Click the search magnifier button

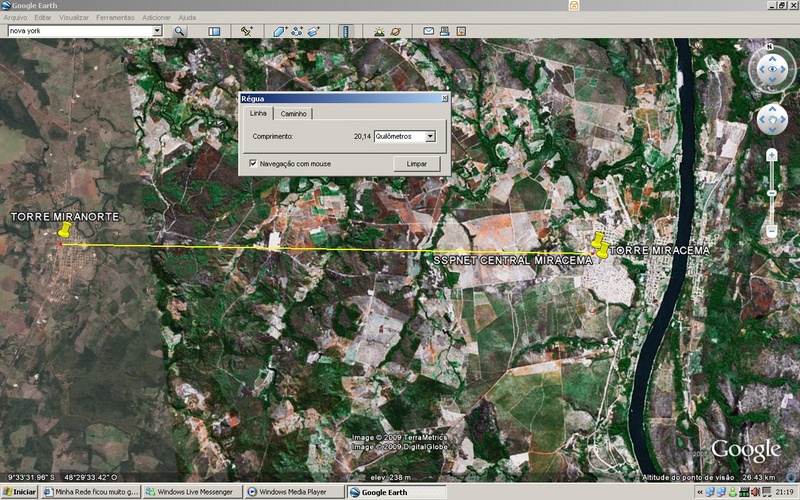click(x=179, y=31)
